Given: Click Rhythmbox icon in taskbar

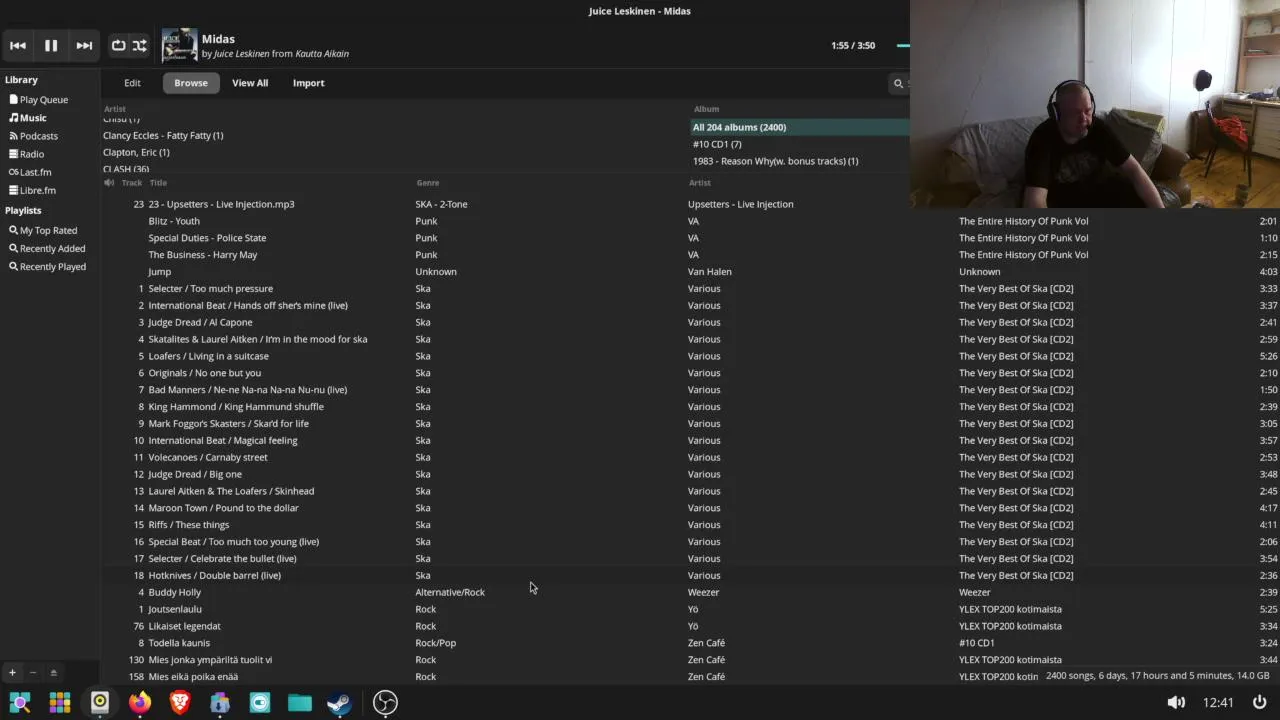Looking at the screenshot, I should 100,703.
